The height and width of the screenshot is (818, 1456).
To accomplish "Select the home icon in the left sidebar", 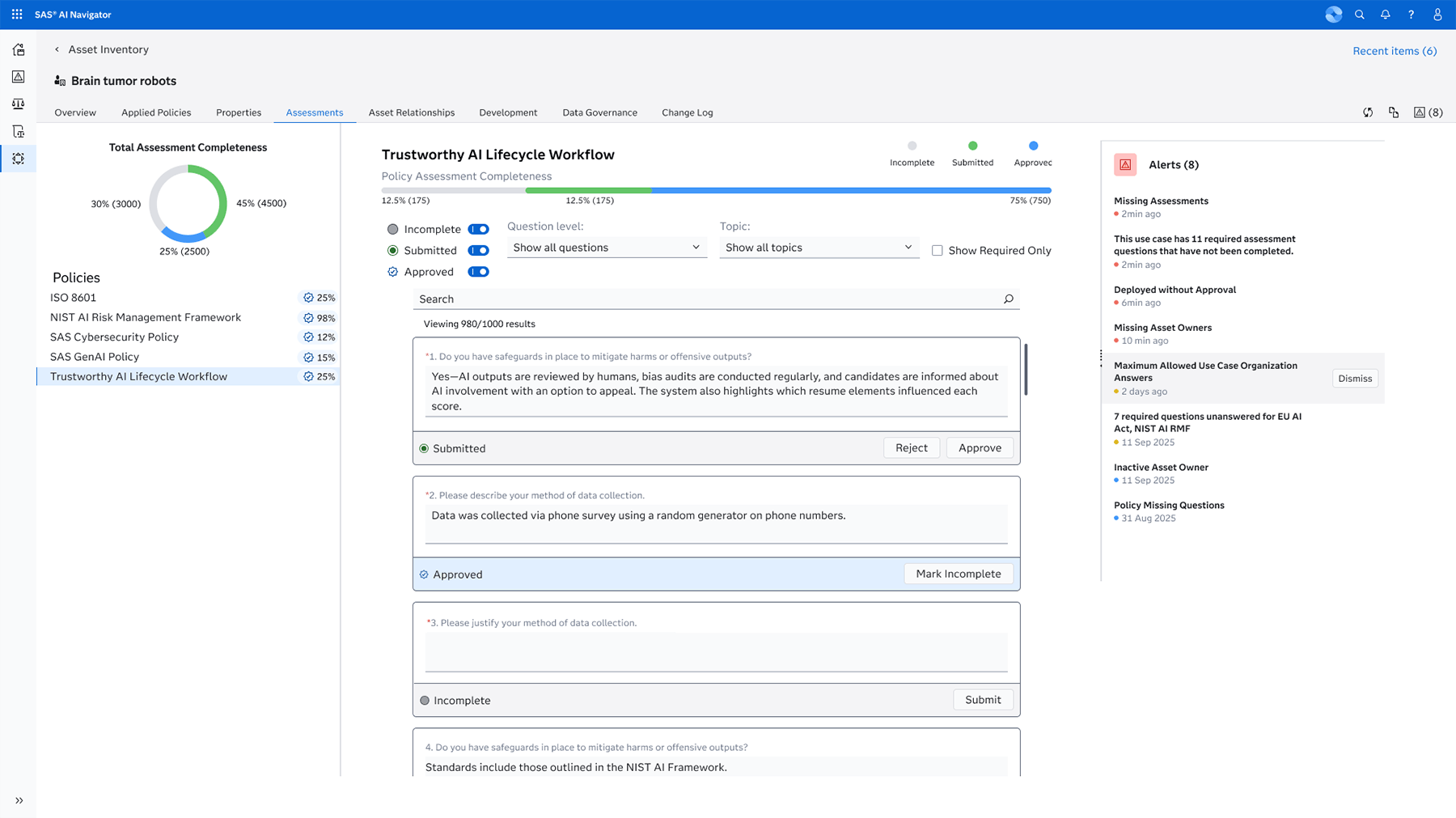I will [19, 49].
